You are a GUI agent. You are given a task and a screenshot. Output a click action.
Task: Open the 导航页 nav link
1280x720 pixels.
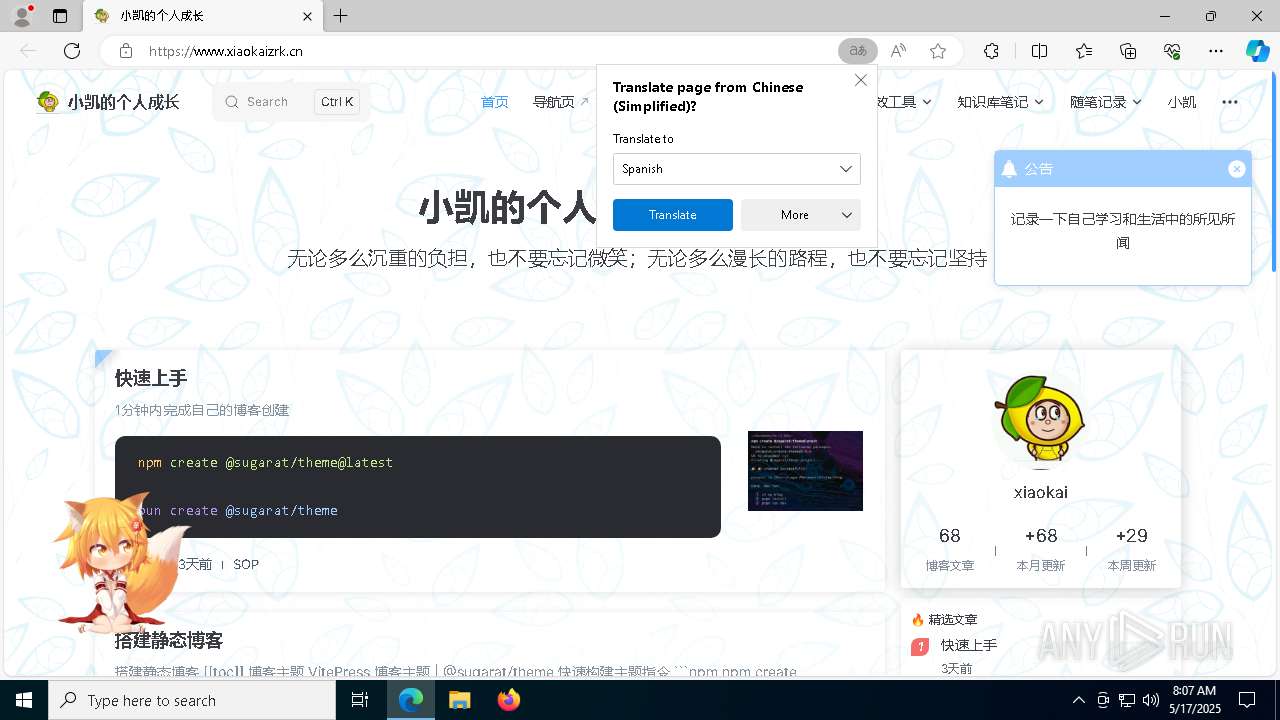coord(560,102)
